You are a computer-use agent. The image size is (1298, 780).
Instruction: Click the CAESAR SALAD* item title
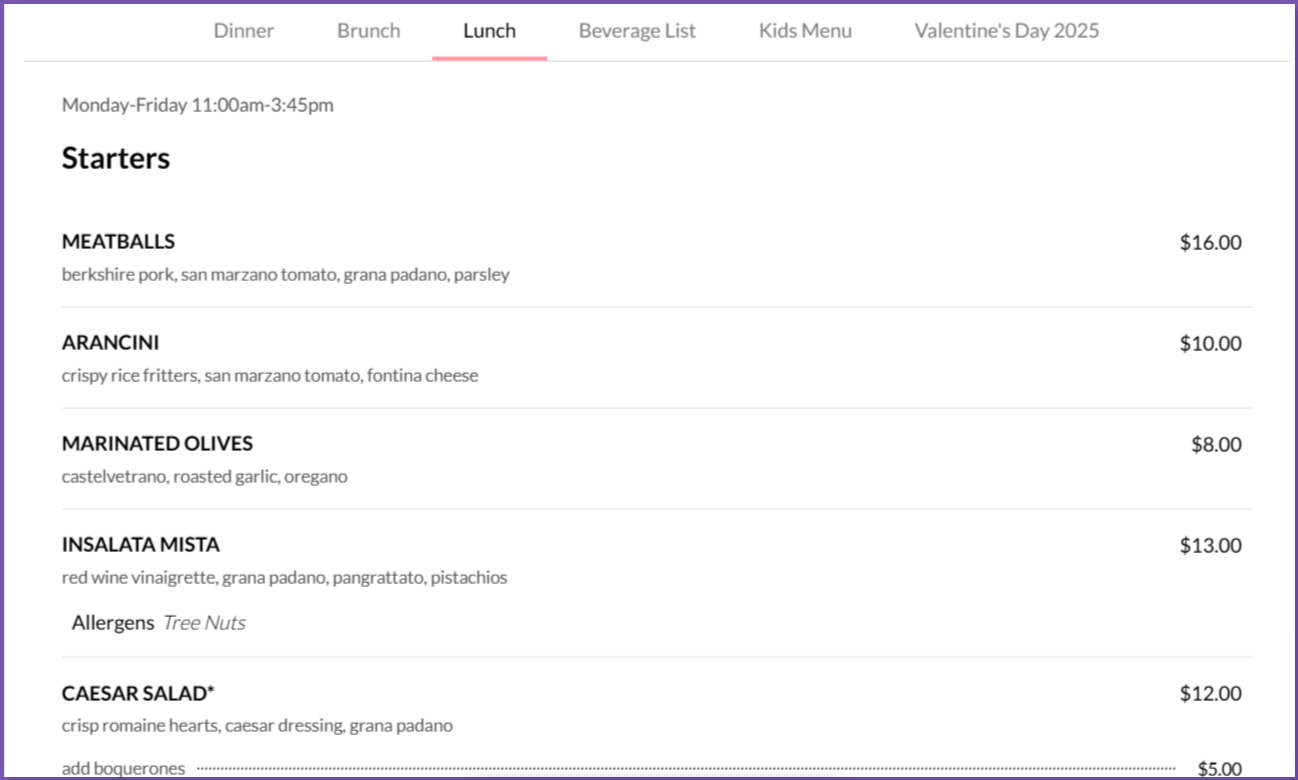(x=138, y=694)
